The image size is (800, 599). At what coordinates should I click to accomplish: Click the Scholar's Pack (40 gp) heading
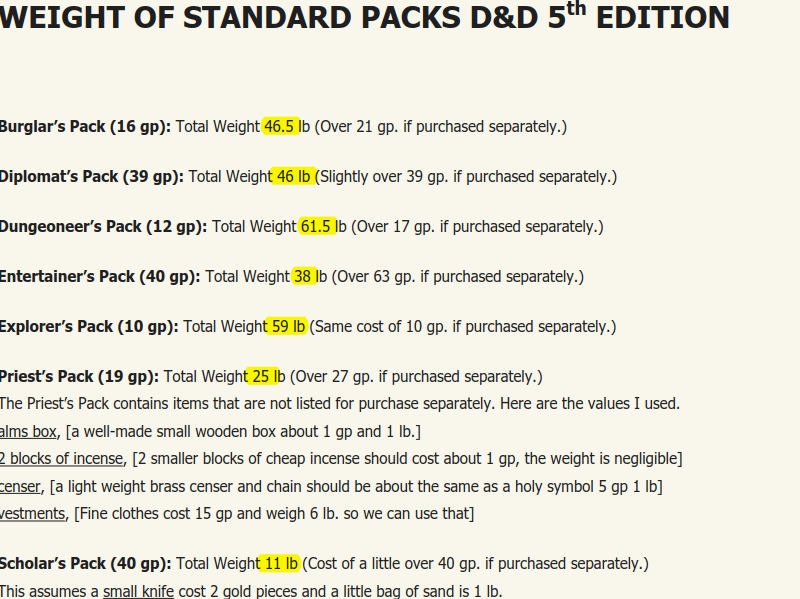[86, 564]
